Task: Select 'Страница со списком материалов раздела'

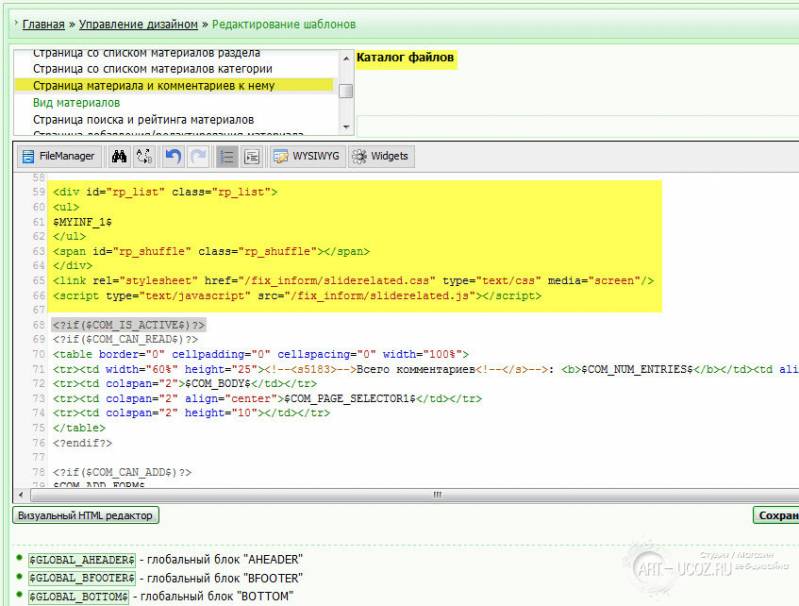Action: coord(146,53)
